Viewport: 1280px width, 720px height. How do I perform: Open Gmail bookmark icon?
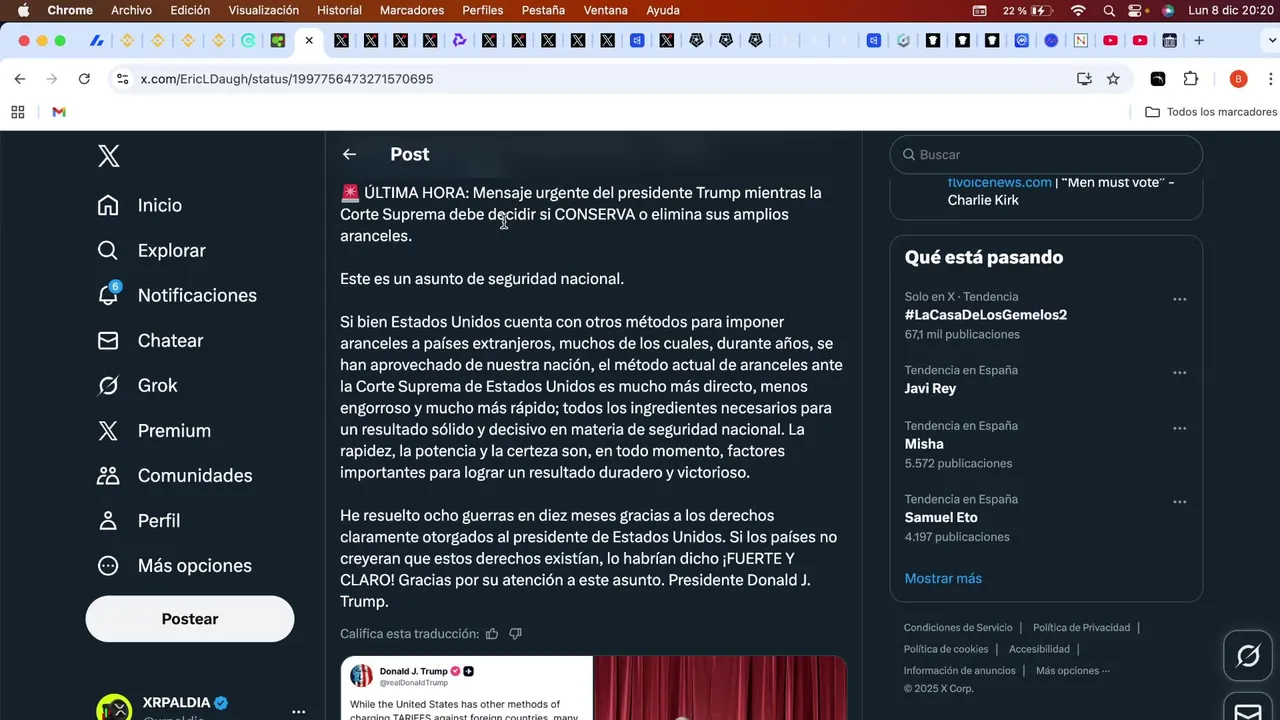pos(59,112)
